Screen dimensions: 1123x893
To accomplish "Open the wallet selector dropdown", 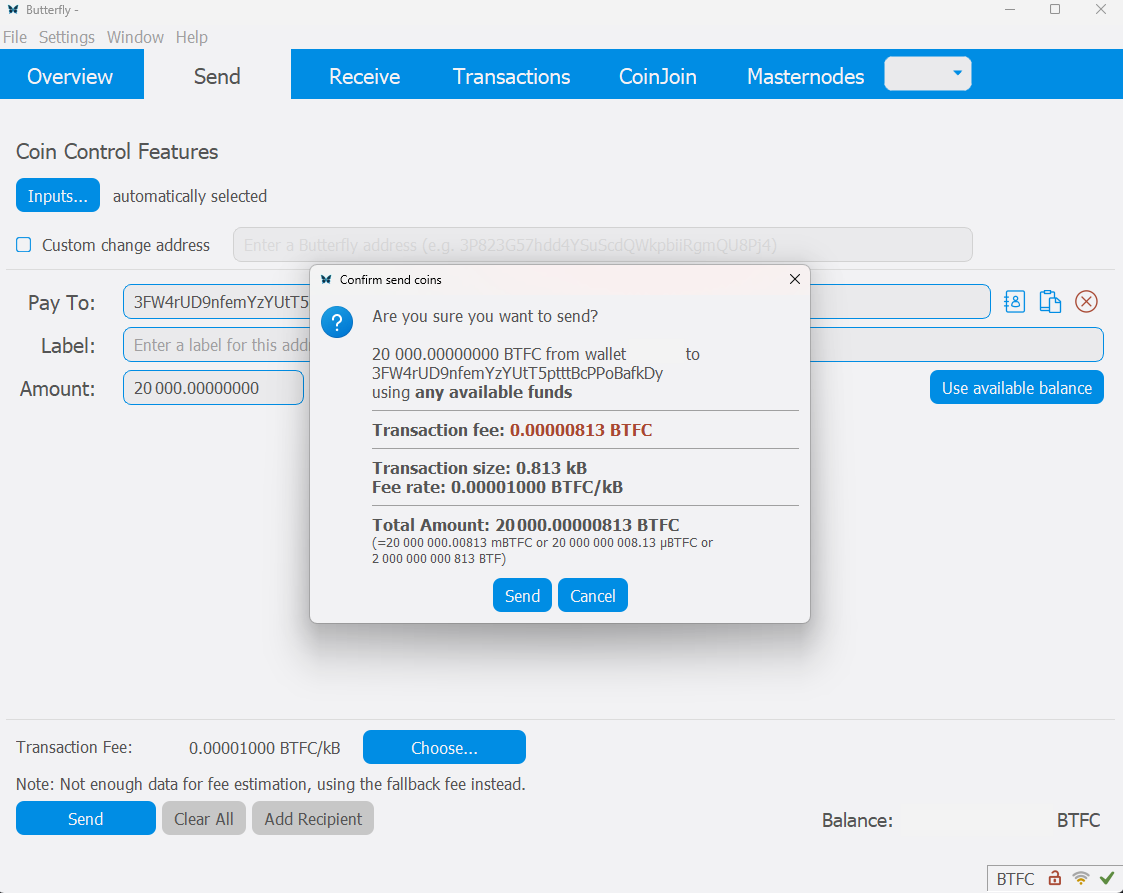I will pyautogui.click(x=928, y=74).
